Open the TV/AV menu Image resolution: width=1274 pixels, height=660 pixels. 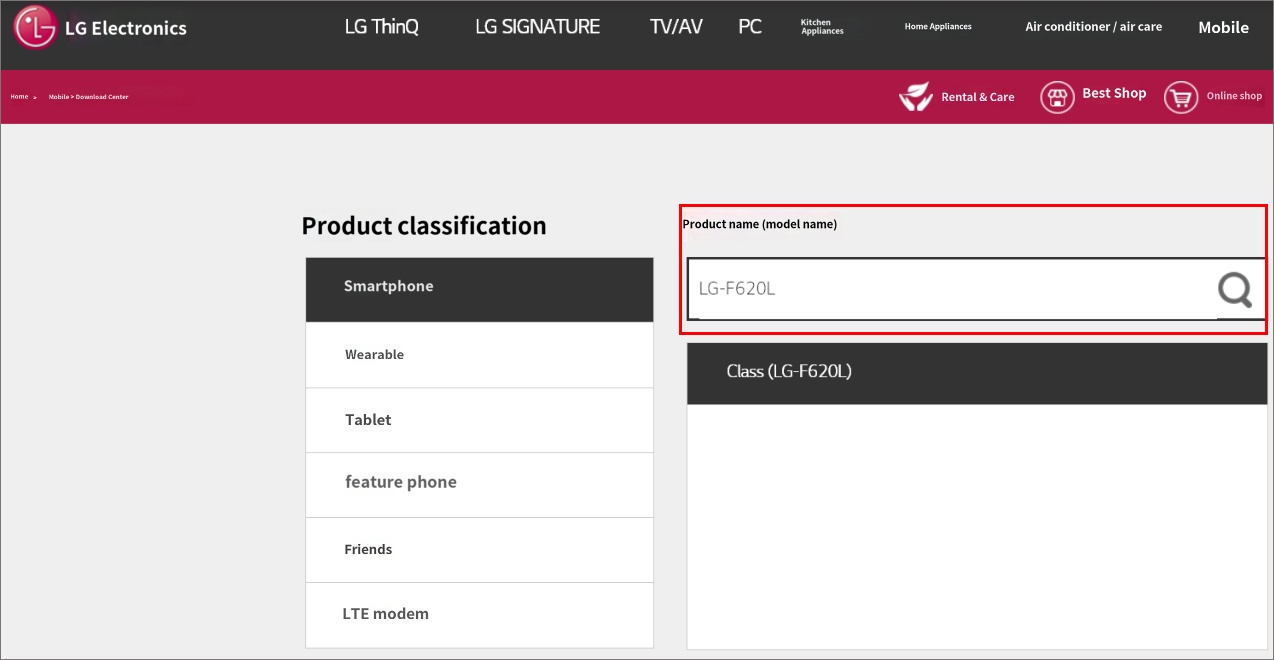676,27
